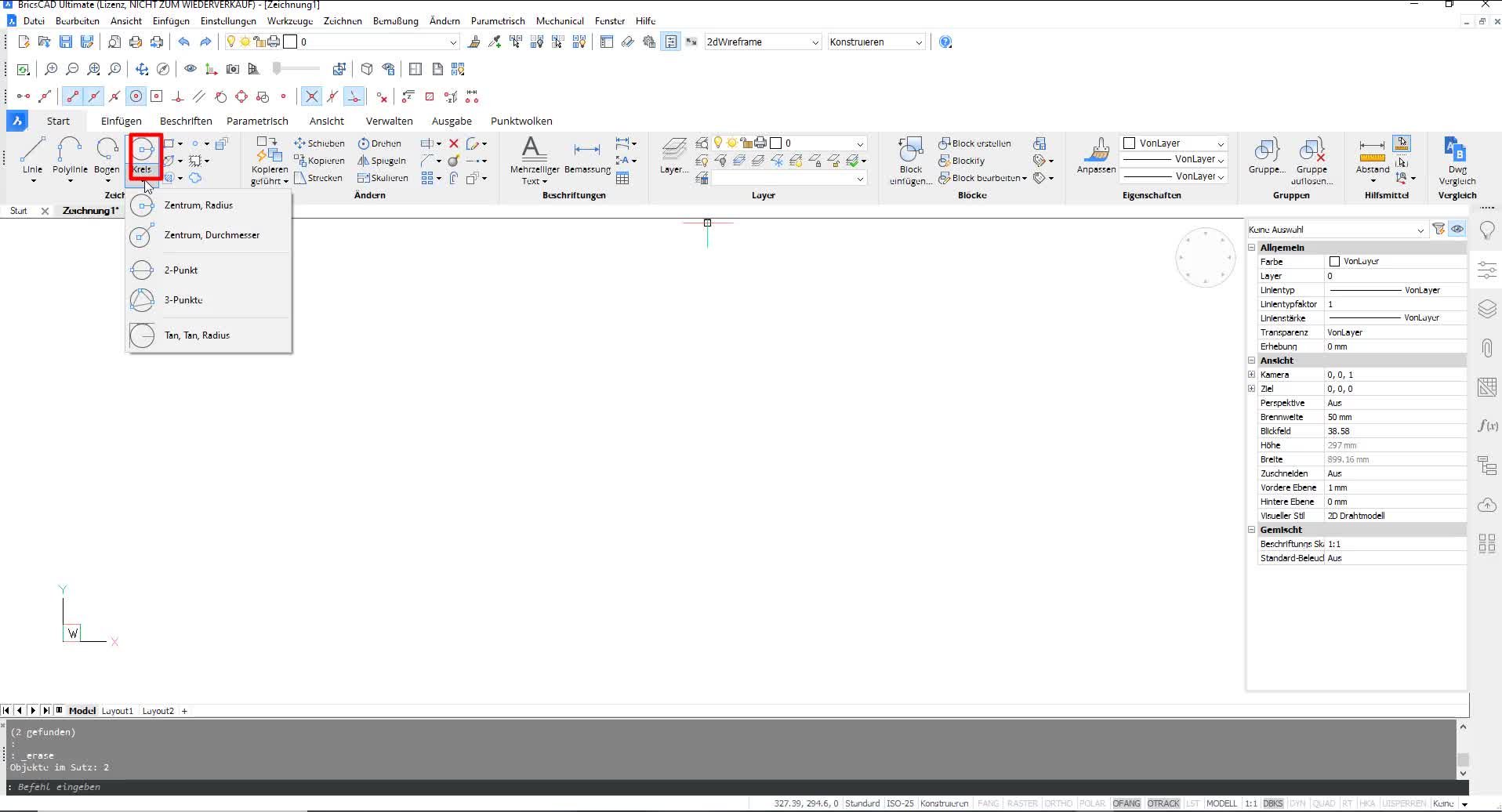
Task: Click the Strecken stretch tool
Action: [318, 178]
